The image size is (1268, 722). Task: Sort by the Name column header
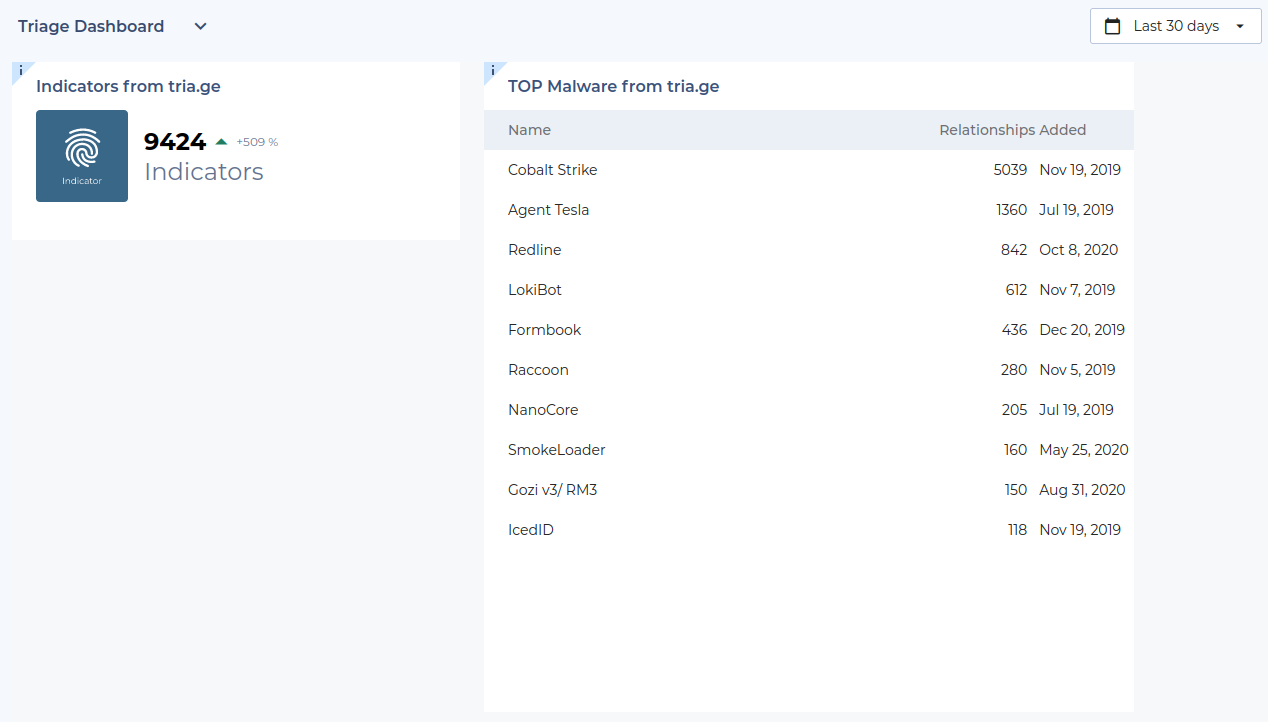click(529, 130)
